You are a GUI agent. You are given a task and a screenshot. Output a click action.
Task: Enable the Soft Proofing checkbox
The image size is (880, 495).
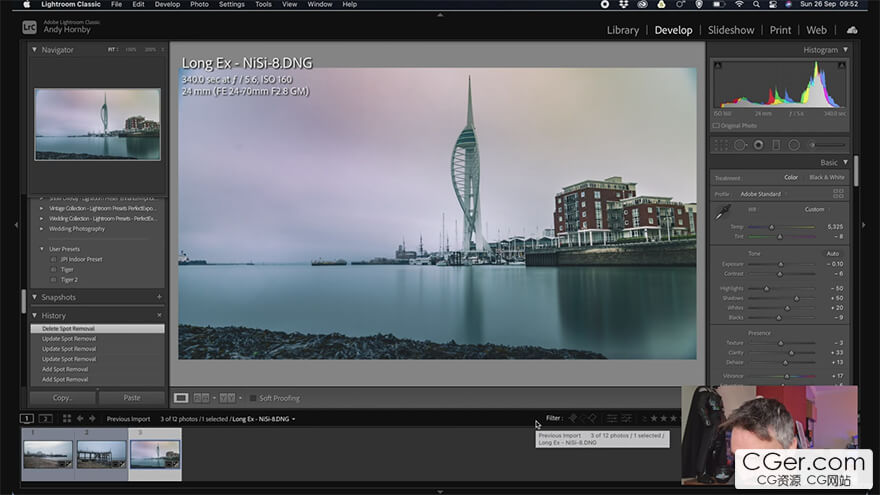[x=253, y=398]
